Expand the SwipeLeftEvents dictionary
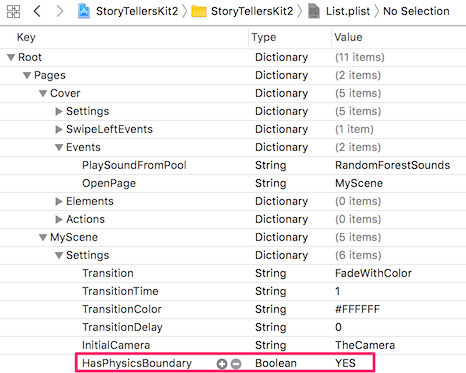466x373 pixels. pos(59,129)
